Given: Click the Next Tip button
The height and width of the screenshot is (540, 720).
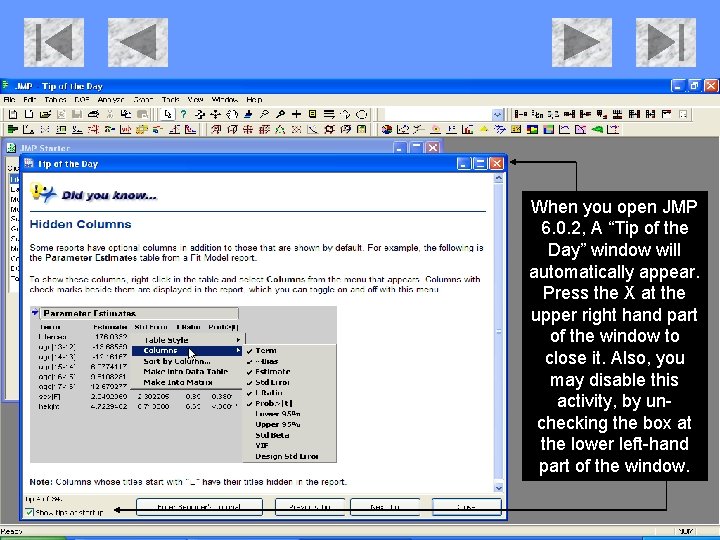Looking at the screenshot, I should (385, 507).
